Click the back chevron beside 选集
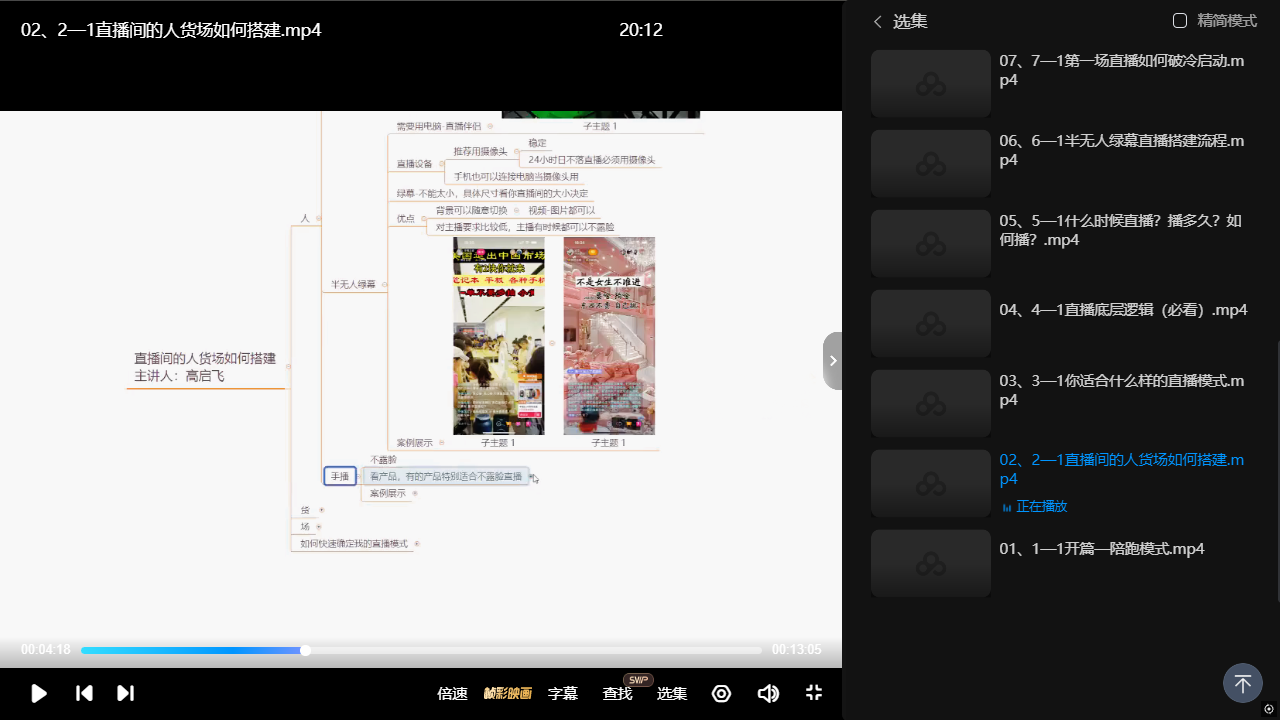Viewport: 1280px width, 720px height. point(878,21)
